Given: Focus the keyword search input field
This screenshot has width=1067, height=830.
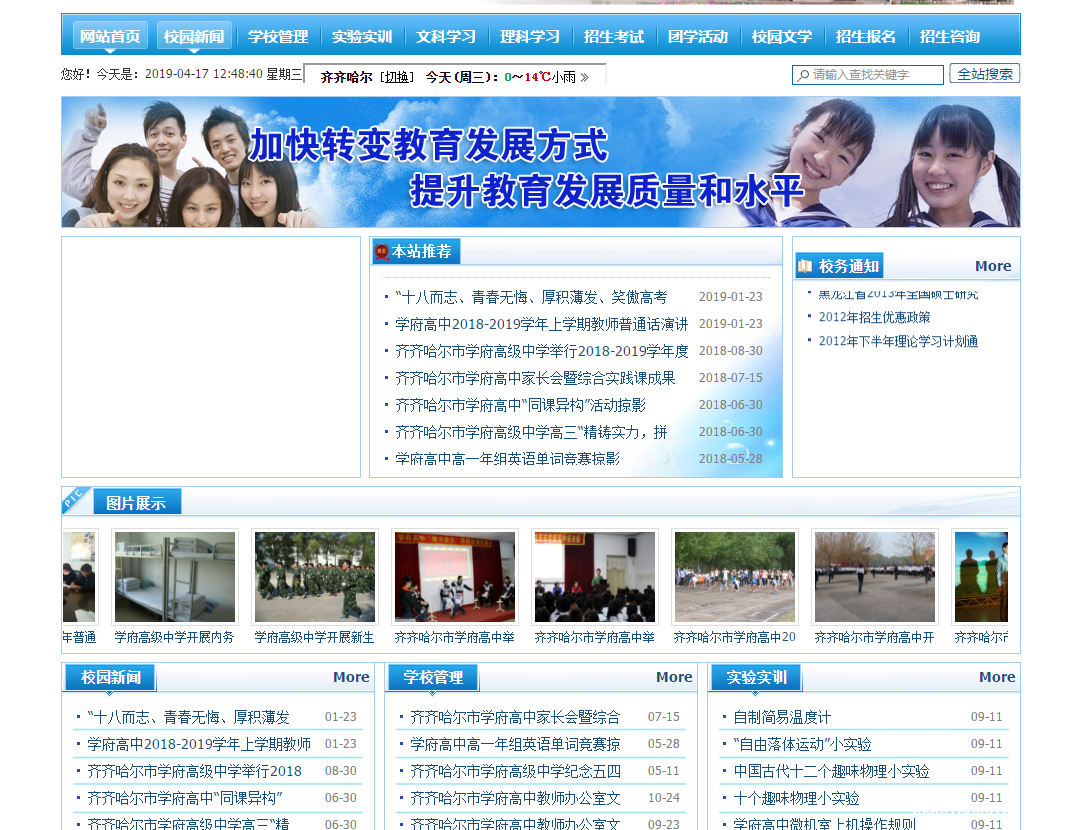Looking at the screenshot, I should click(x=875, y=75).
